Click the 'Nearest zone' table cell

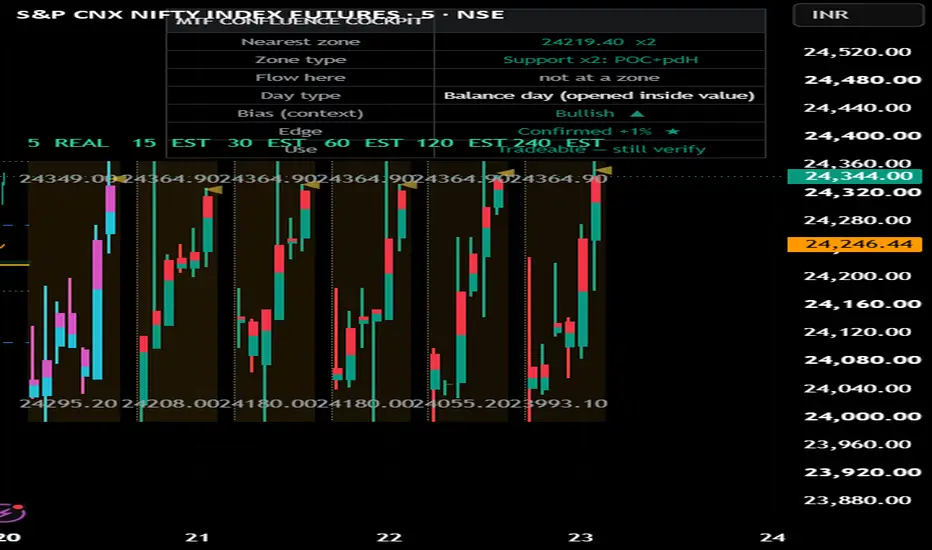[x=300, y=42]
